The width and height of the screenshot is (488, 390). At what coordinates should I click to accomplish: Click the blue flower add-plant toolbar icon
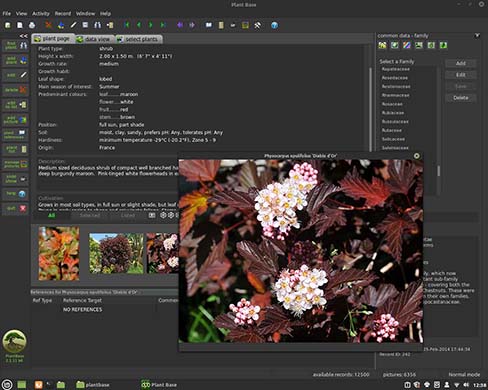point(61,25)
